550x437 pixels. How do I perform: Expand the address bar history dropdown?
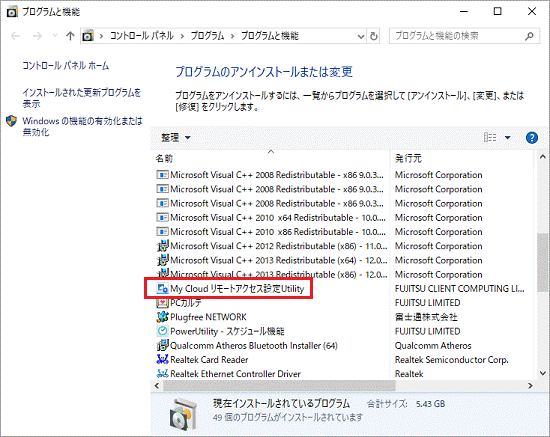click(361, 36)
